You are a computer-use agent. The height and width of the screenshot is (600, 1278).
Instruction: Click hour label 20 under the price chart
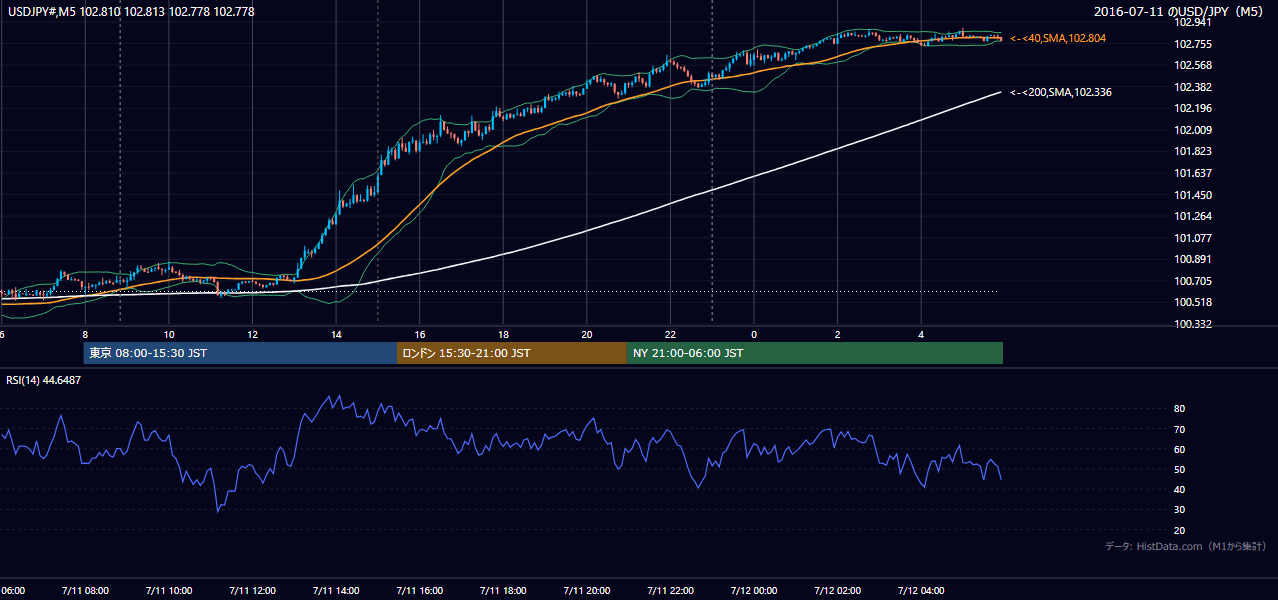click(x=587, y=334)
